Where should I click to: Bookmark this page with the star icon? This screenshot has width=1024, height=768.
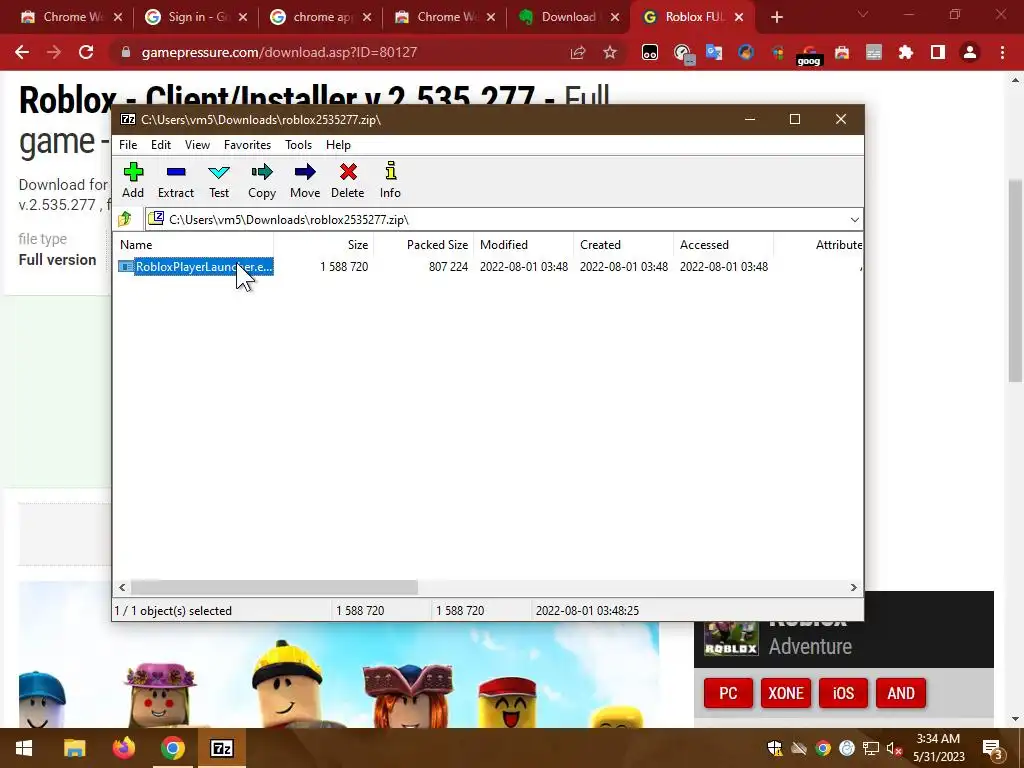point(610,52)
